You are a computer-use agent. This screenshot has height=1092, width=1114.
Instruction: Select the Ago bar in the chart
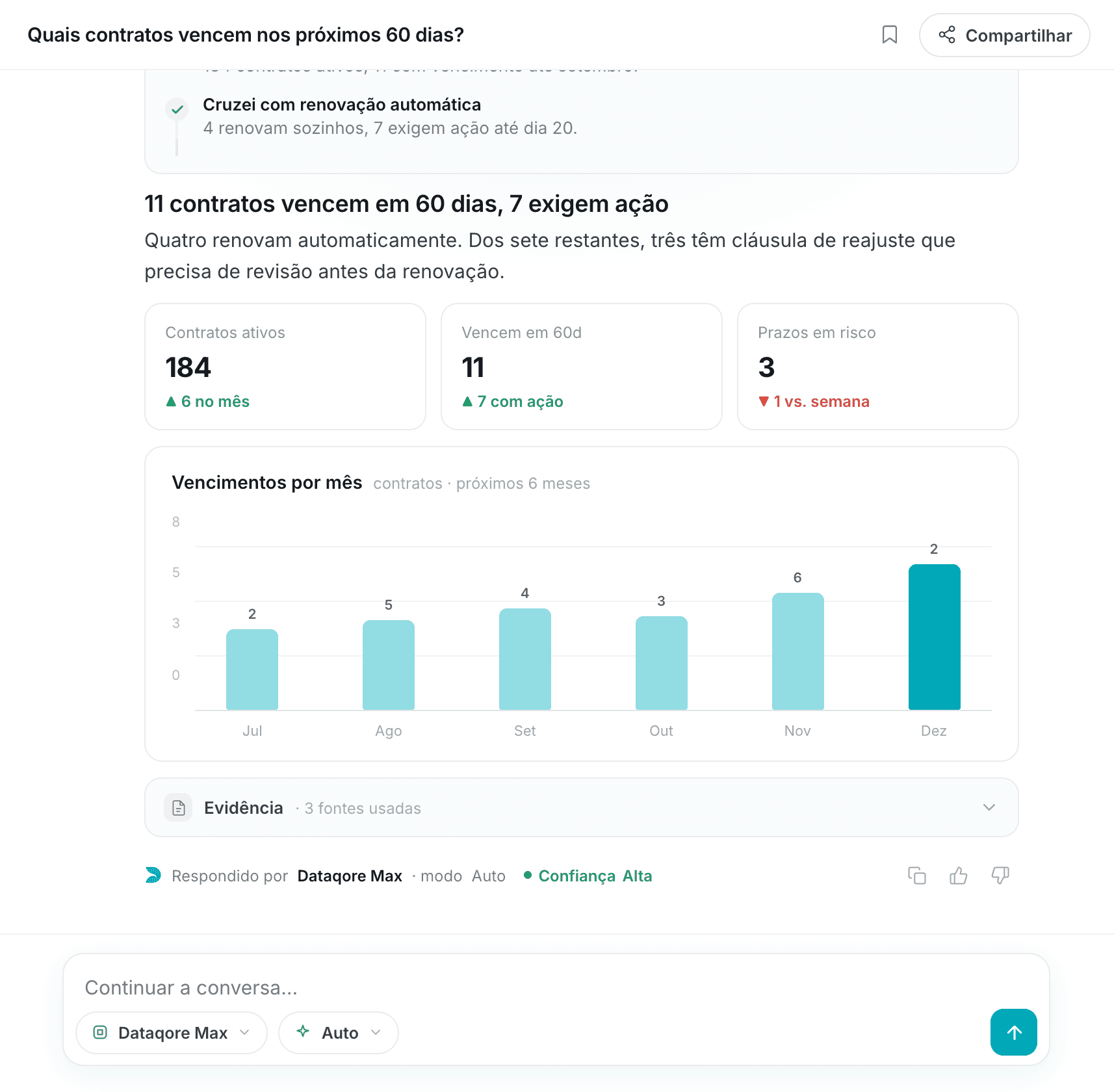[389, 665]
